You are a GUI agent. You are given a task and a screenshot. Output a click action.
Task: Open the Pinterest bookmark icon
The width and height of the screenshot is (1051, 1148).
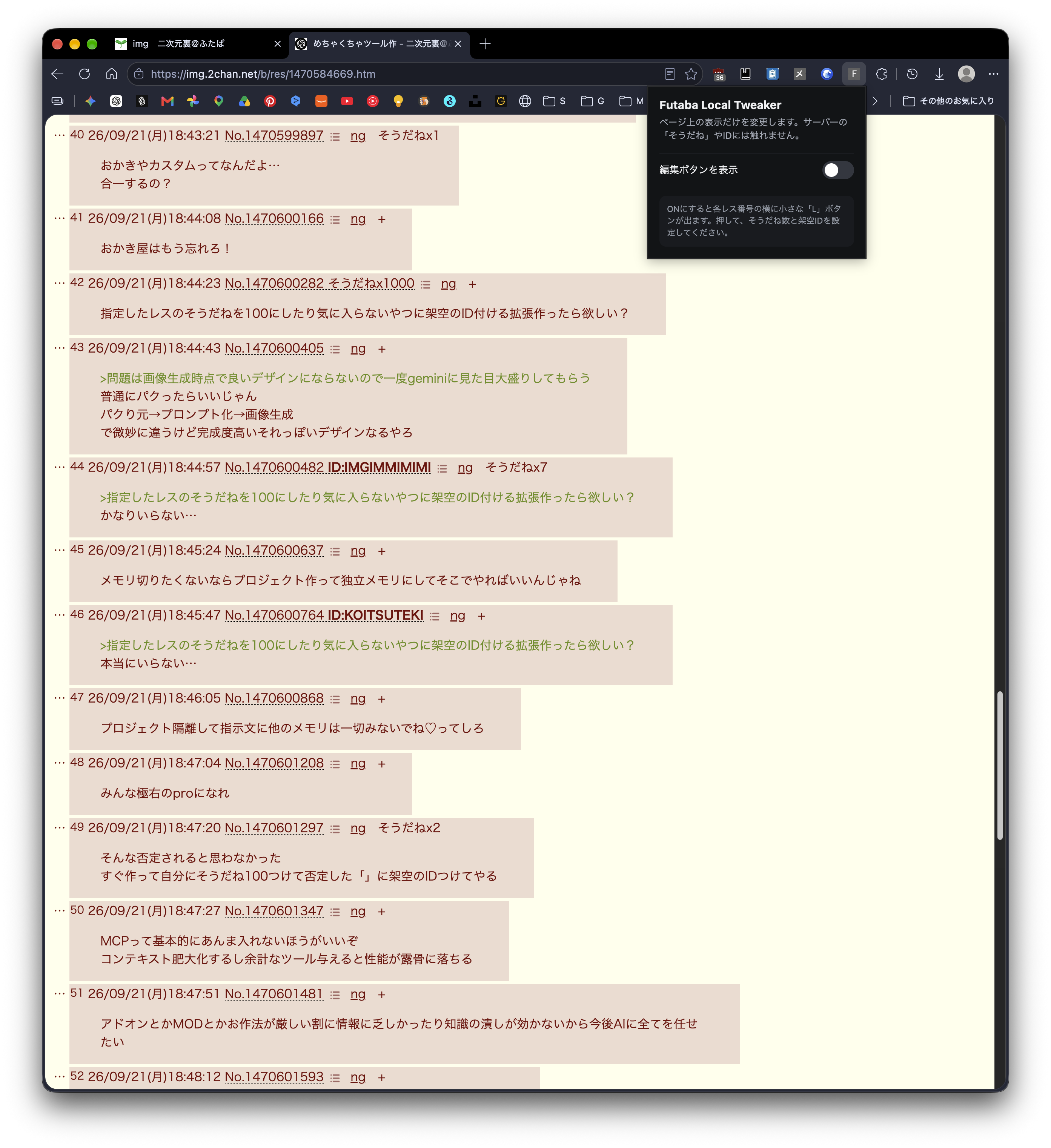point(269,101)
